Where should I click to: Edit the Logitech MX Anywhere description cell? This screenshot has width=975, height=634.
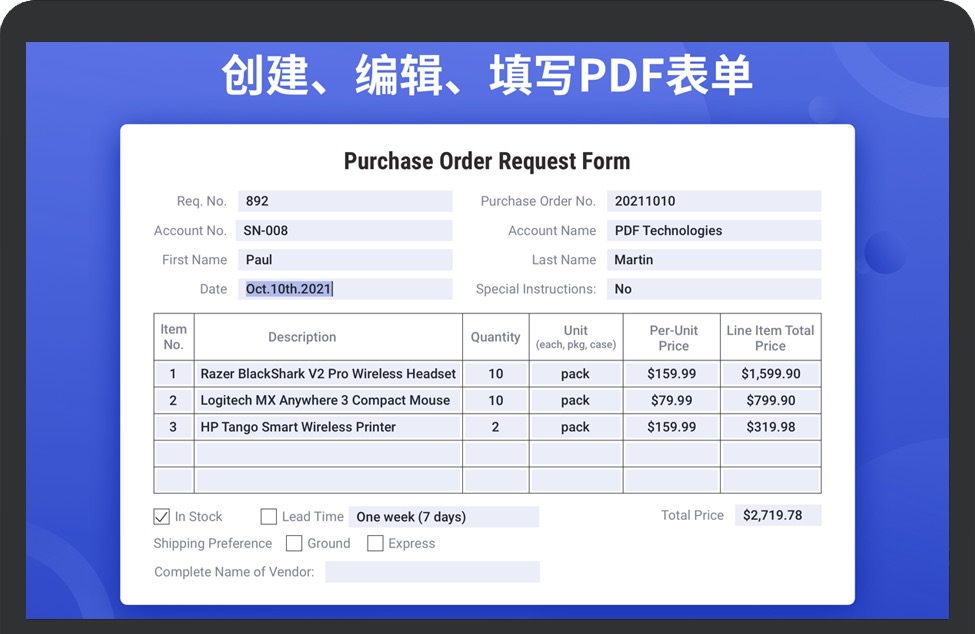[x=328, y=400]
